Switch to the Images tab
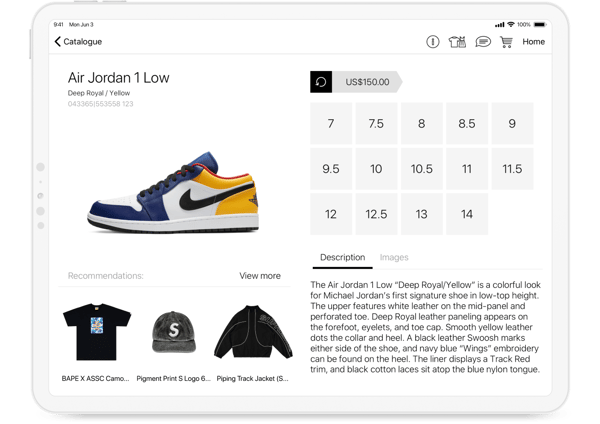 (394, 257)
